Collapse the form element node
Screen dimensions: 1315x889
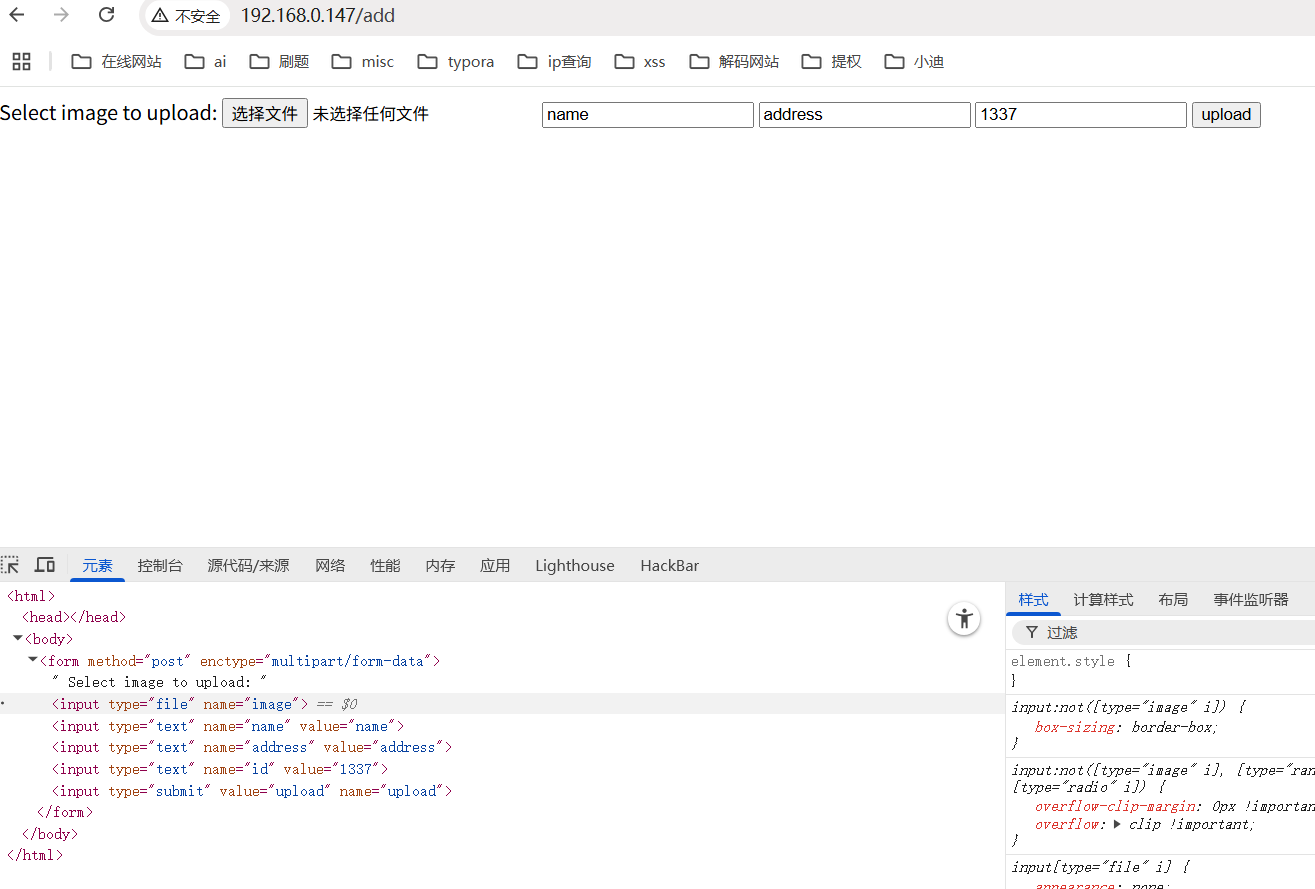coord(33,660)
